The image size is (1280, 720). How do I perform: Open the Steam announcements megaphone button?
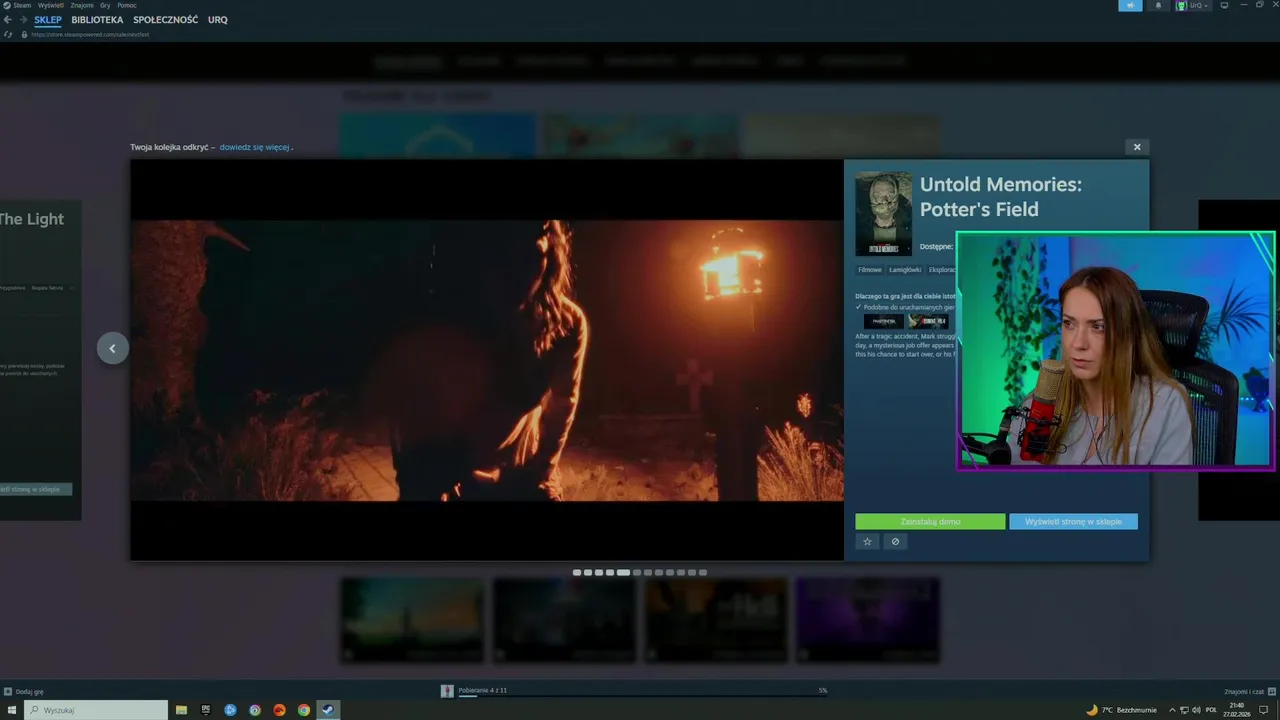click(x=1130, y=5)
